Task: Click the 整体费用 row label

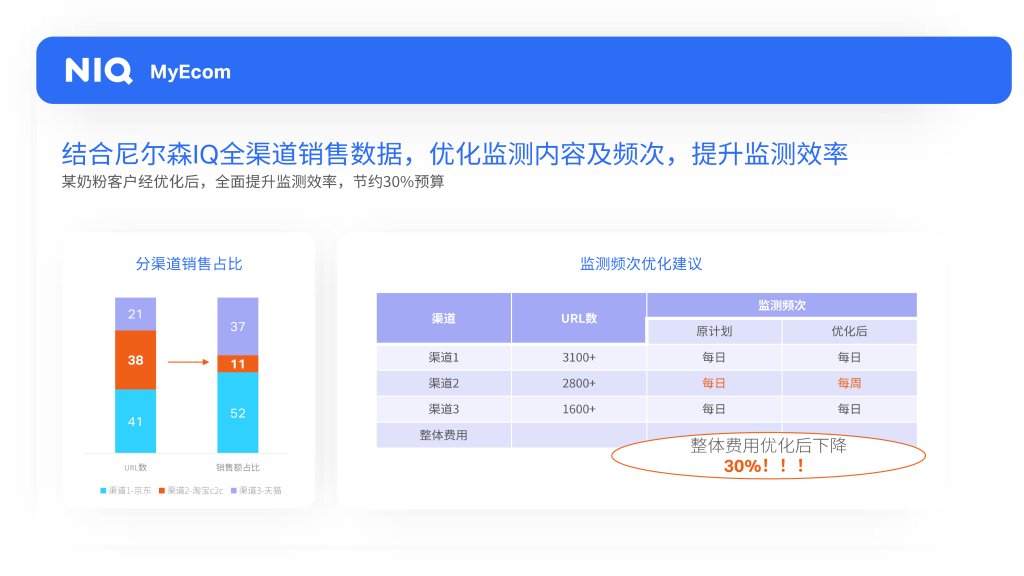Action: point(443,435)
